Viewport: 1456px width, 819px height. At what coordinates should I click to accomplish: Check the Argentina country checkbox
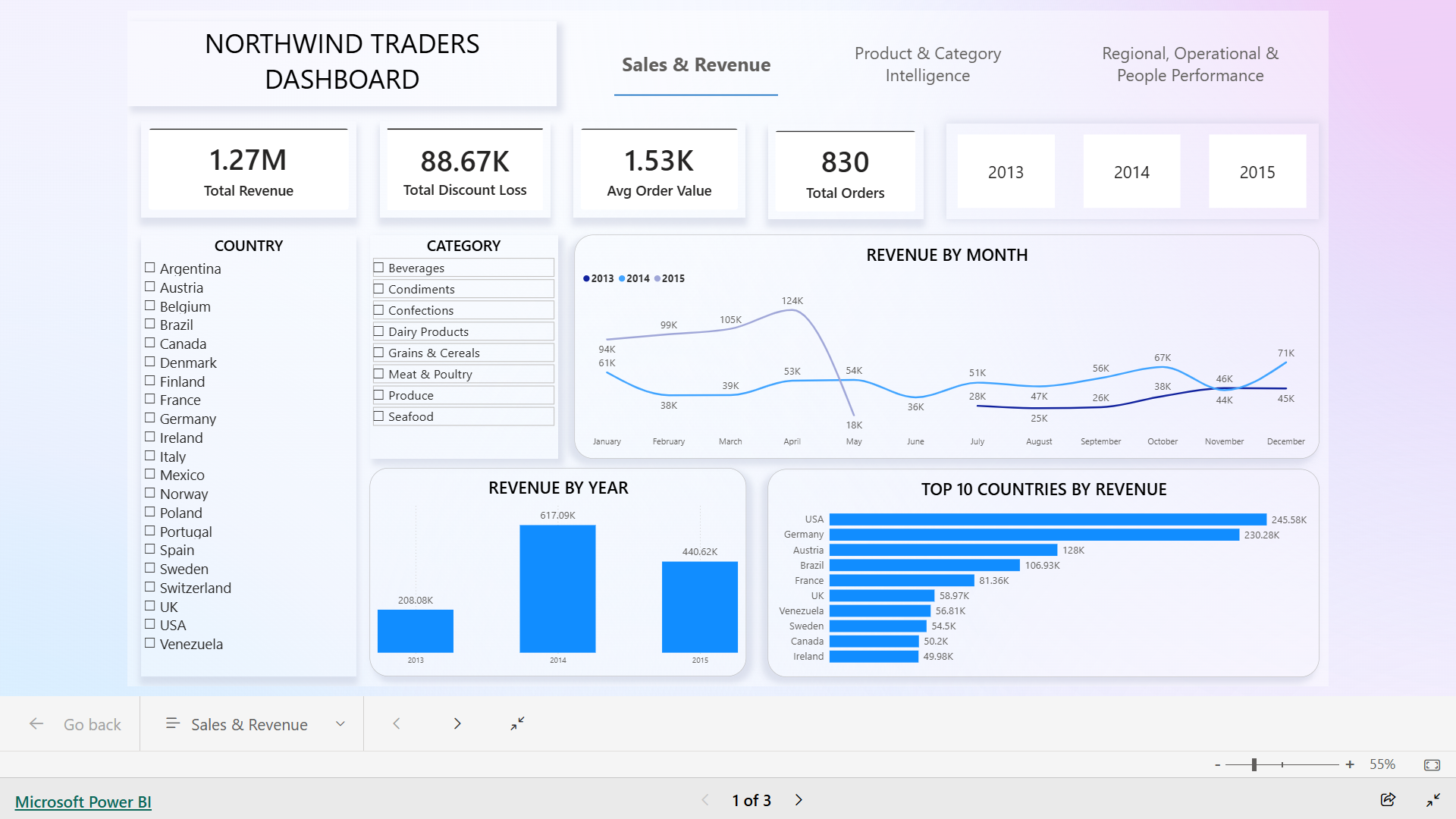(x=150, y=268)
